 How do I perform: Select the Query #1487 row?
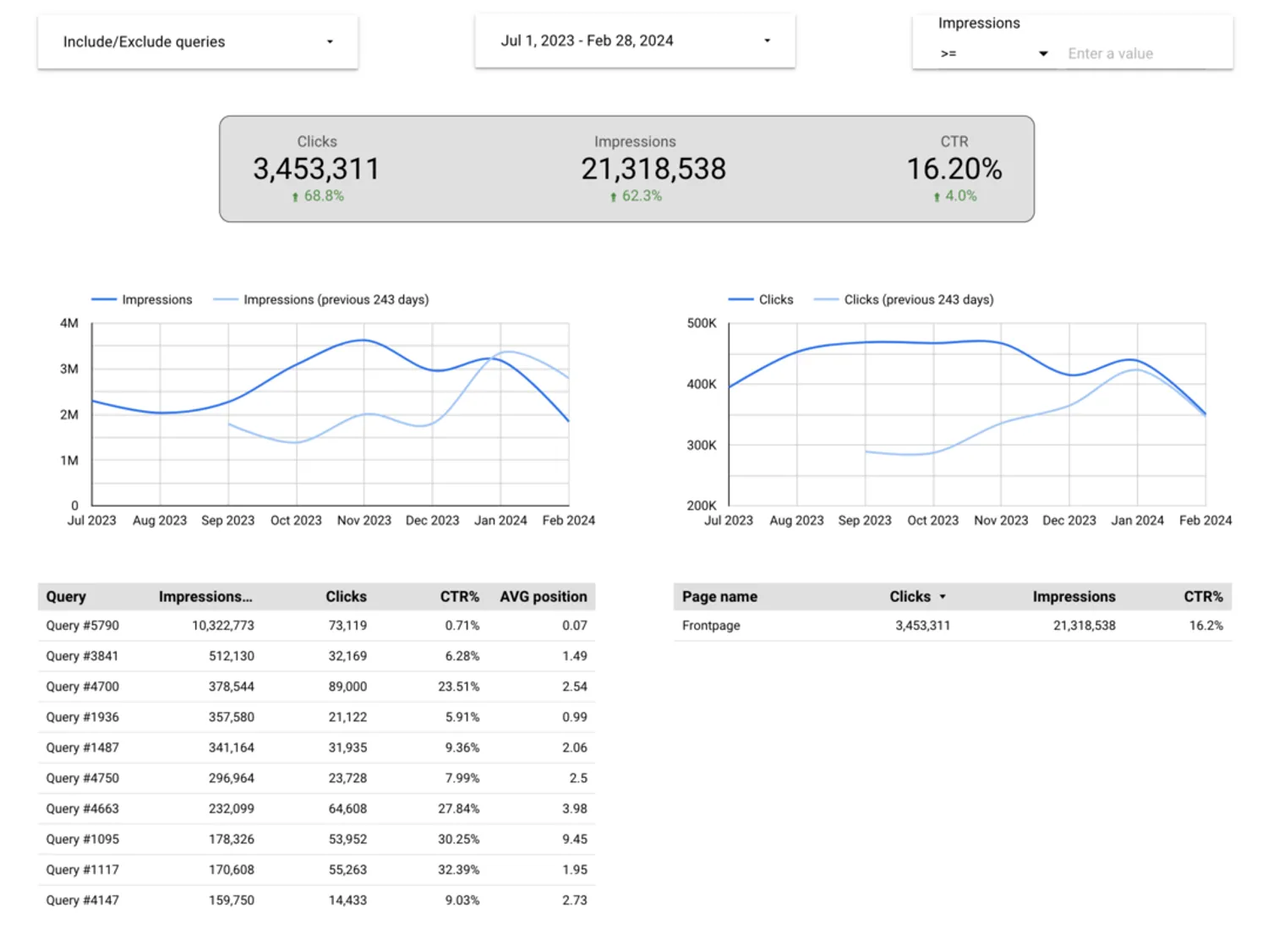[316, 747]
